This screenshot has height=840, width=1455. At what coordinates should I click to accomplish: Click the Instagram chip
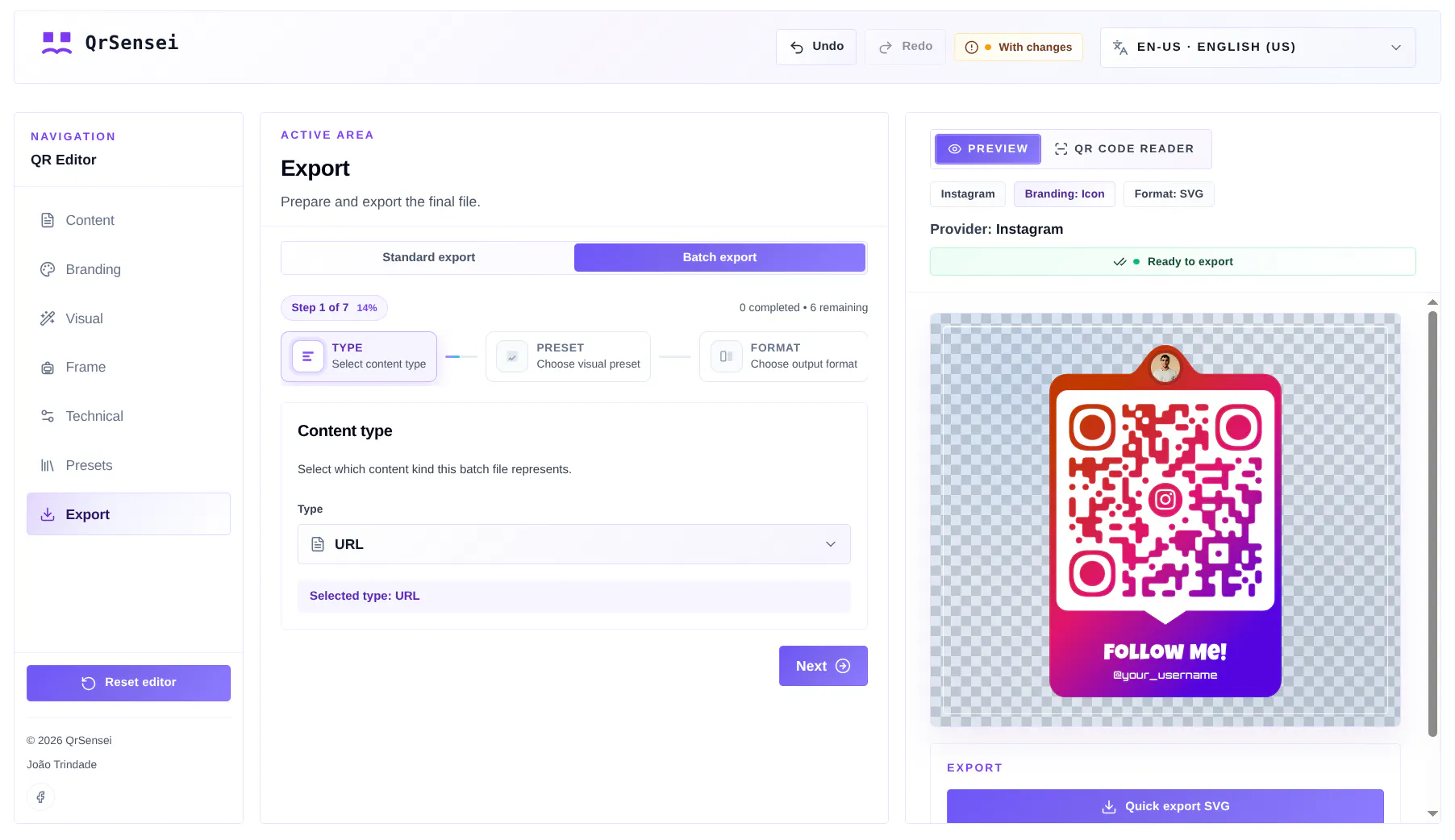[968, 194]
